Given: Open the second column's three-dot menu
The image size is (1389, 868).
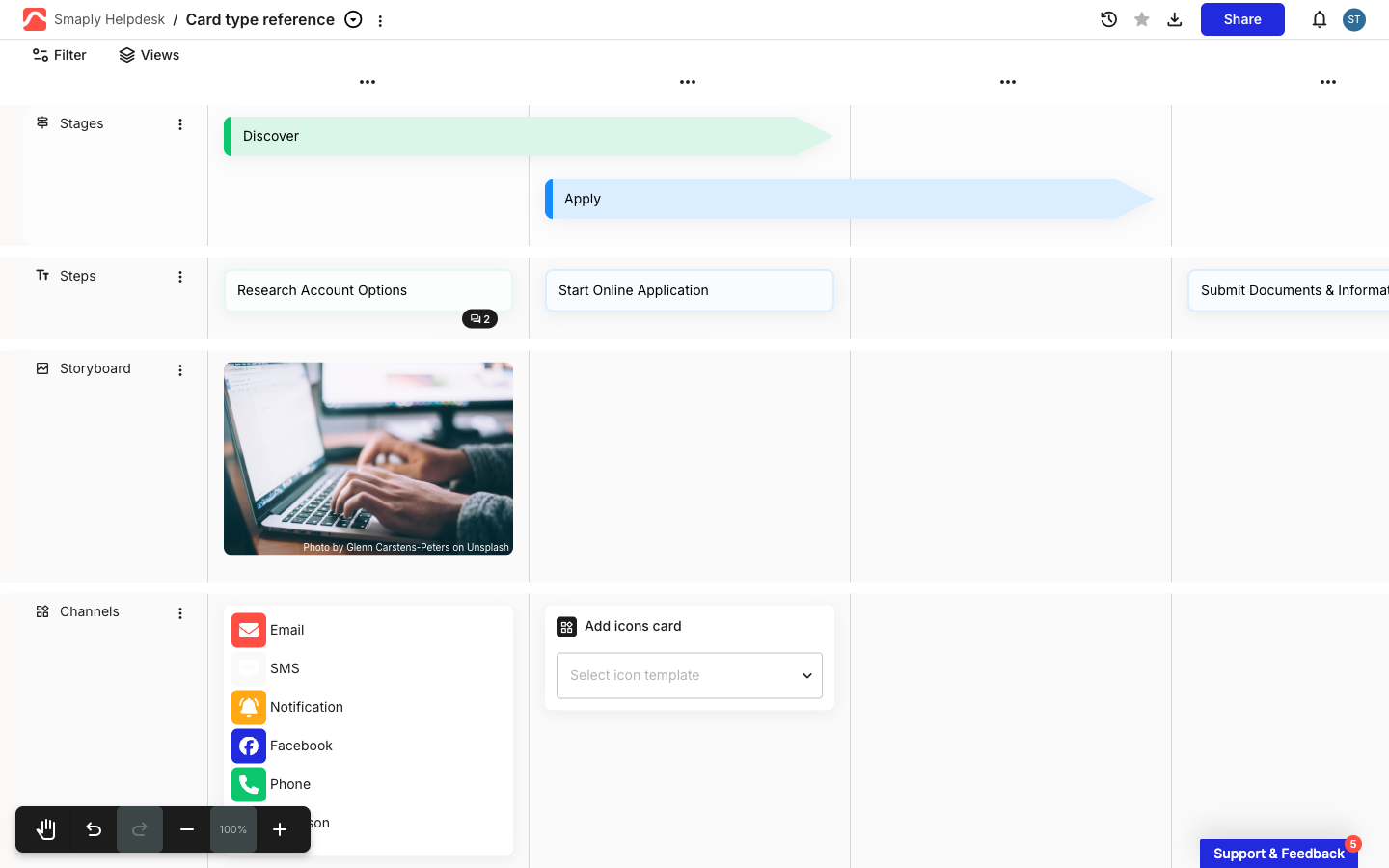Looking at the screenshot, I should tap(688, 82).
